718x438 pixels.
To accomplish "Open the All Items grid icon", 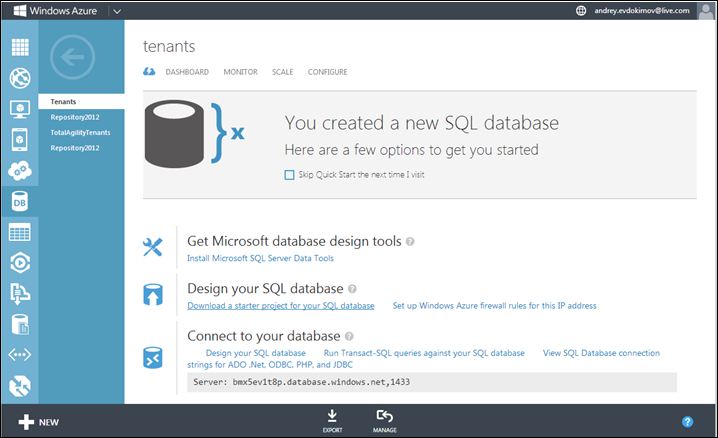I will pyautogui.click(x=19, y=47).
